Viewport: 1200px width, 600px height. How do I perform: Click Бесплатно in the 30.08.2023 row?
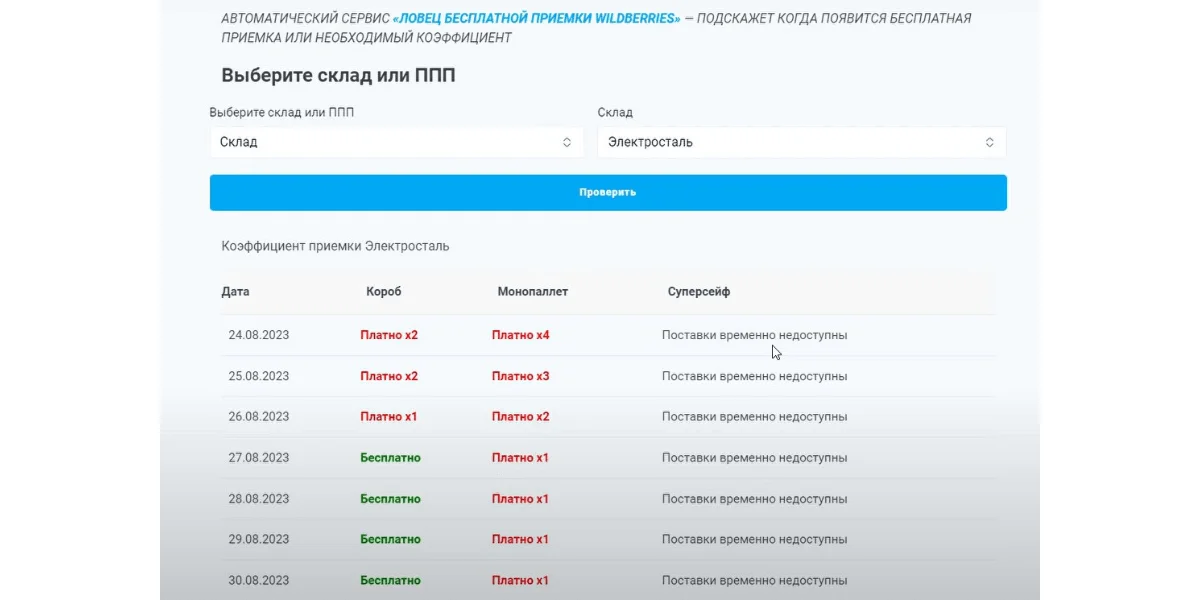(390, 580)
